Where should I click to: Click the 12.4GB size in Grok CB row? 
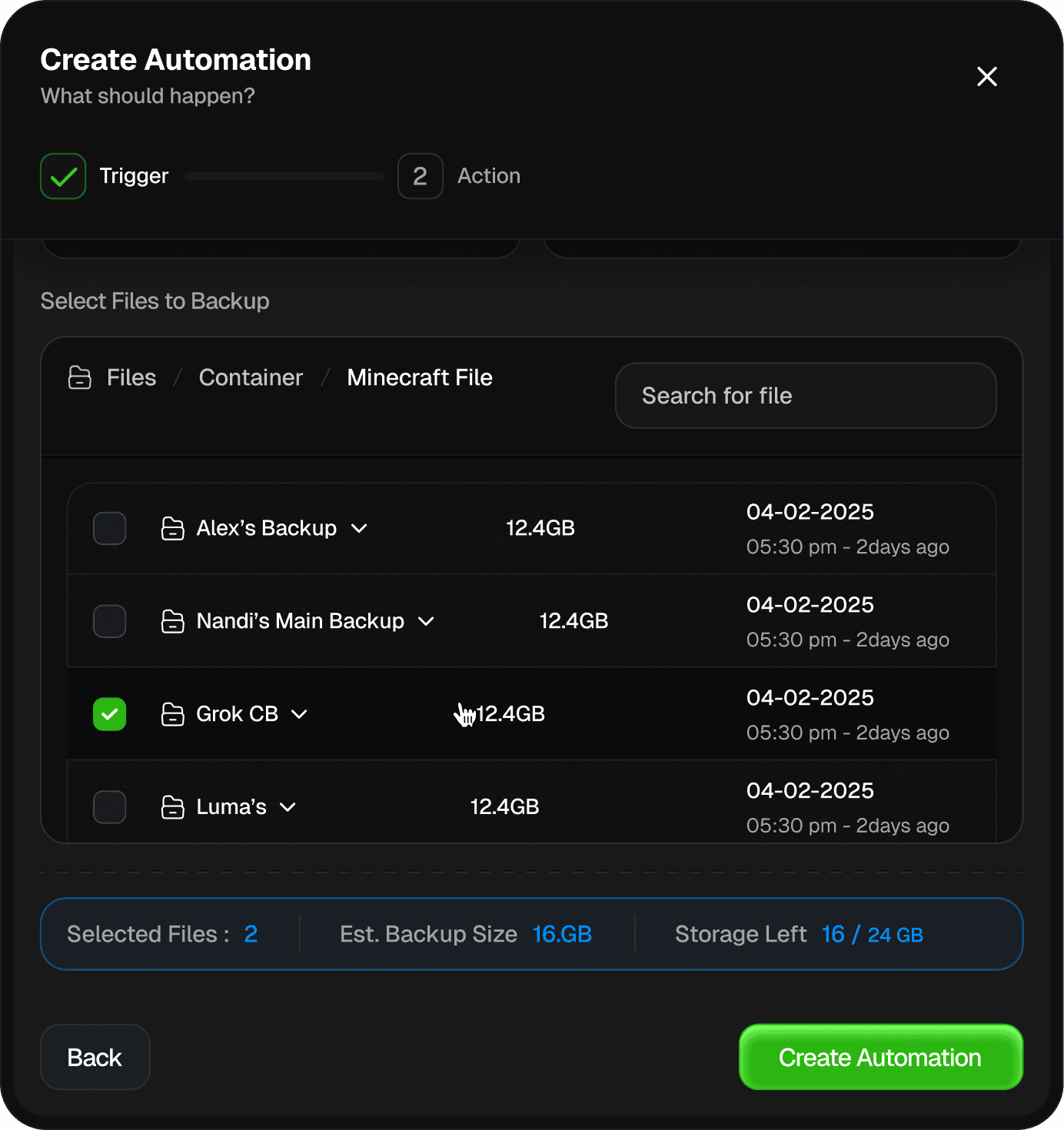(x=510, y=714)
